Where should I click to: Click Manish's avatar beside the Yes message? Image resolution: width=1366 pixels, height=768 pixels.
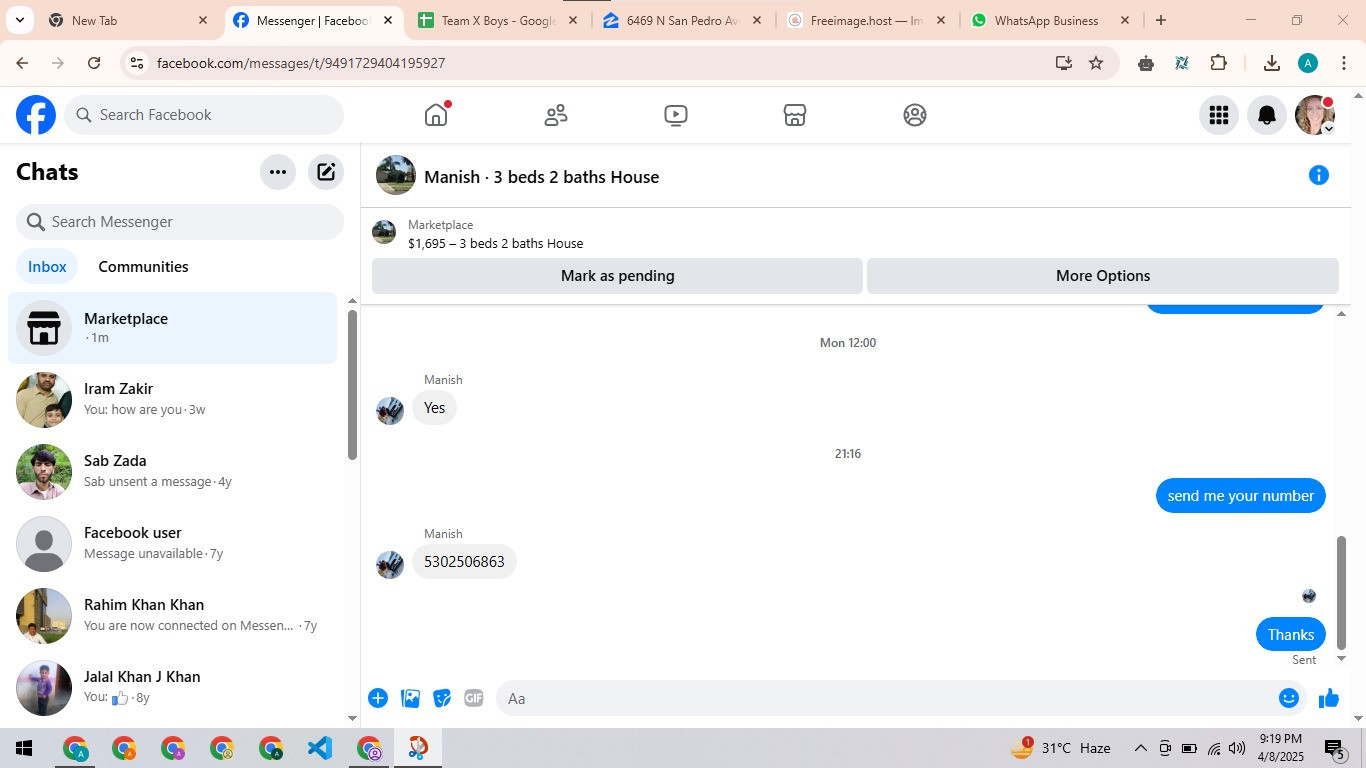390,411
